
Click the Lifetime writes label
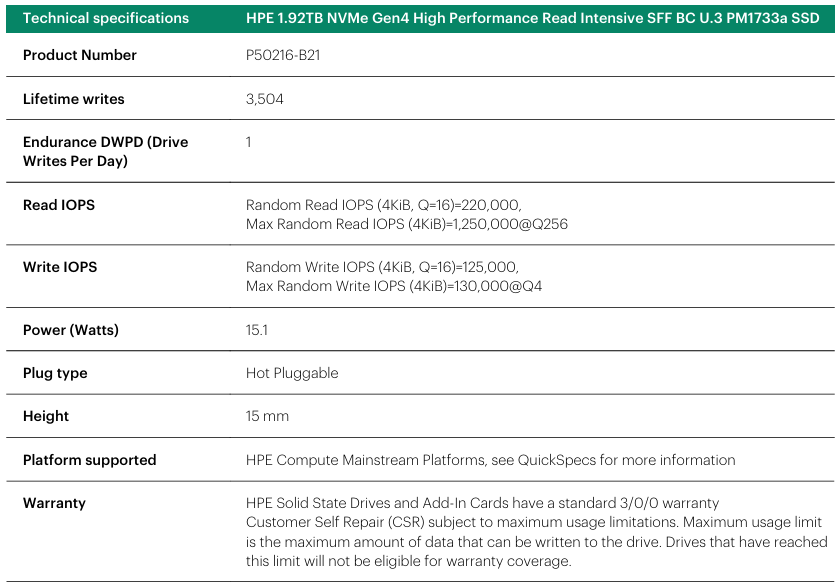pyautogui.click(x=74, y=99)
